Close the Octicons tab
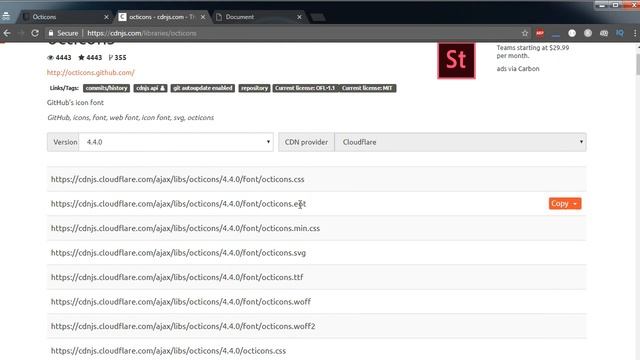Viewport: 640px width, 360px height. click(106, 17)
